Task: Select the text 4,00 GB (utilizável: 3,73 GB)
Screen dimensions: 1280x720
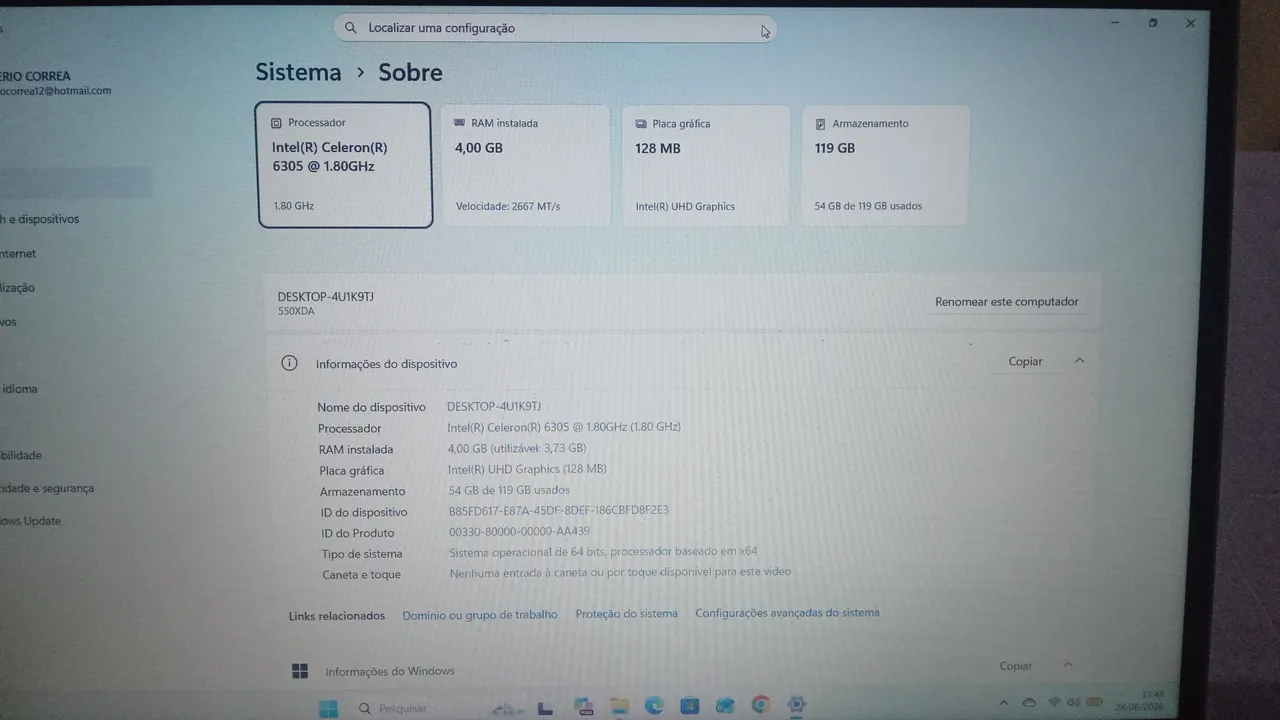Action: [x=517, y=448]
